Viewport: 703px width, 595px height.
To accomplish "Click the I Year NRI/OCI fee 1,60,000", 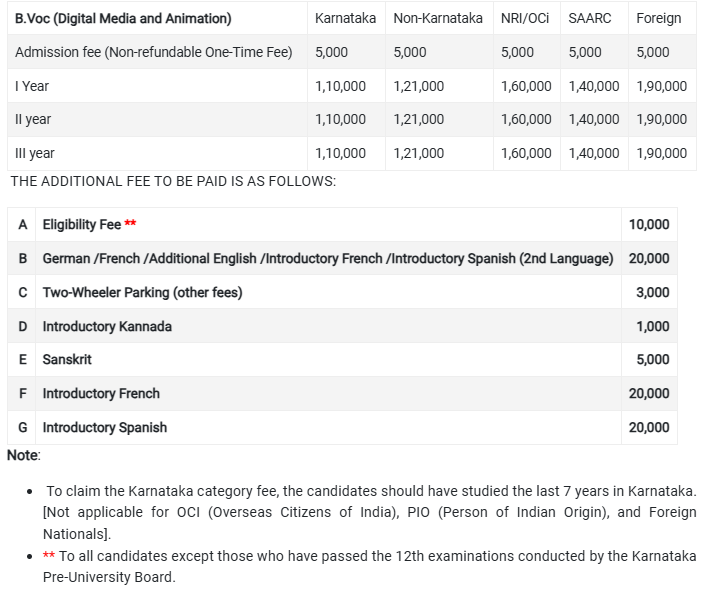I will (x=526, y=86).
